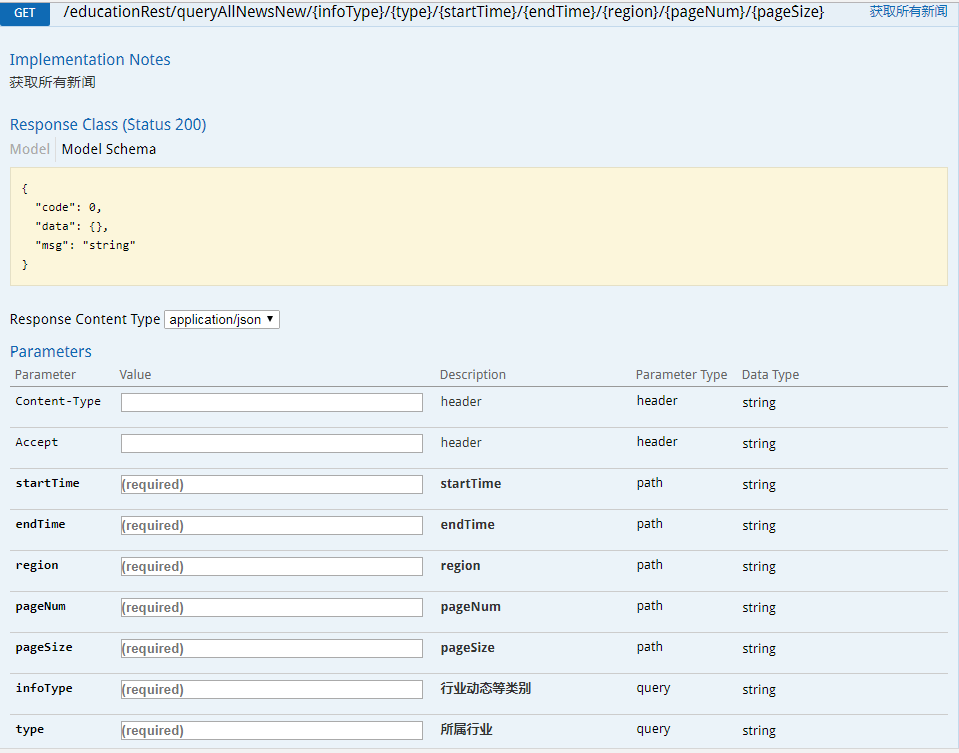
Task: Click the pageNum description text
Action: click(x=470, y=607)
